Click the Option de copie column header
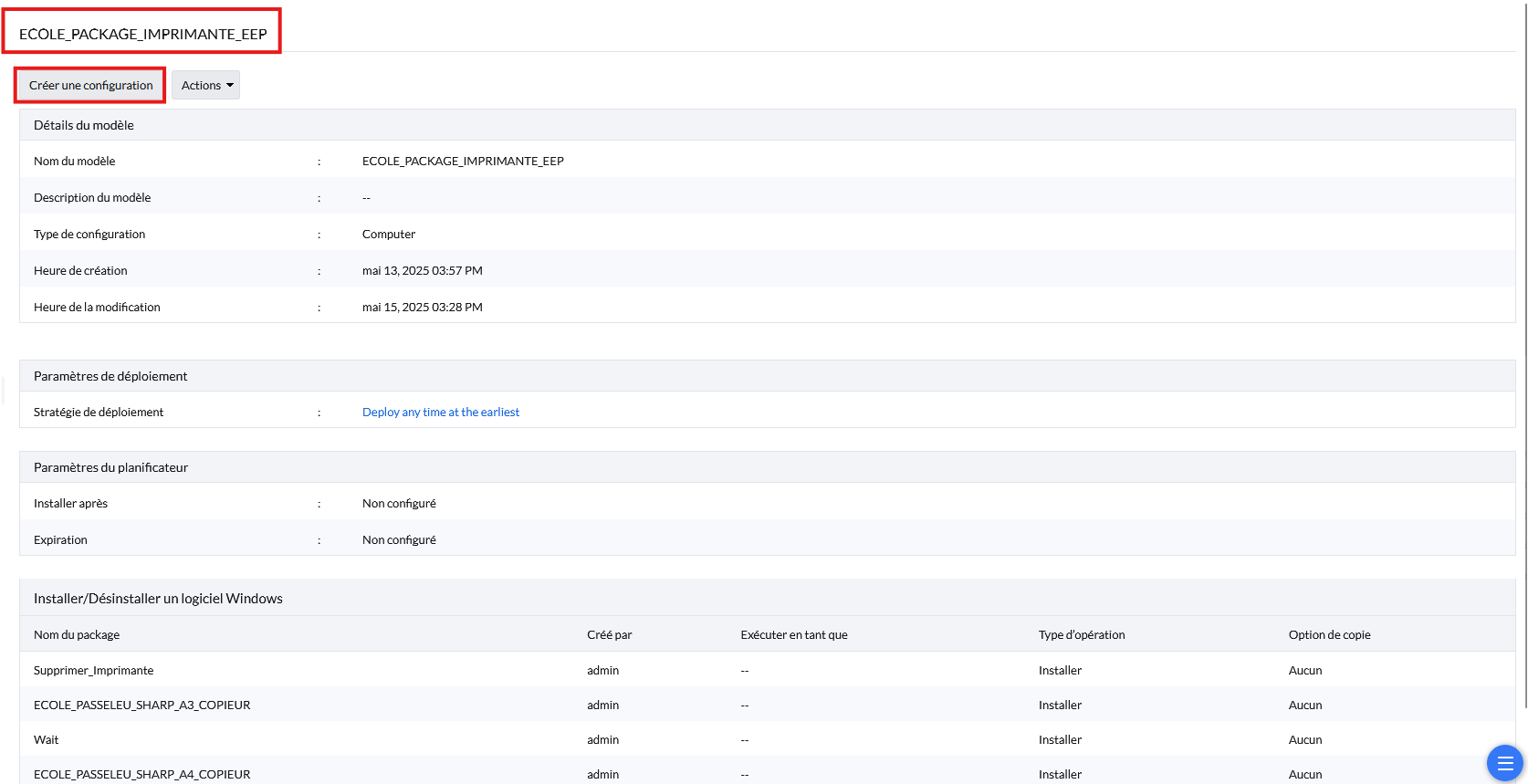The image size is (1528, 784). 1330,635
